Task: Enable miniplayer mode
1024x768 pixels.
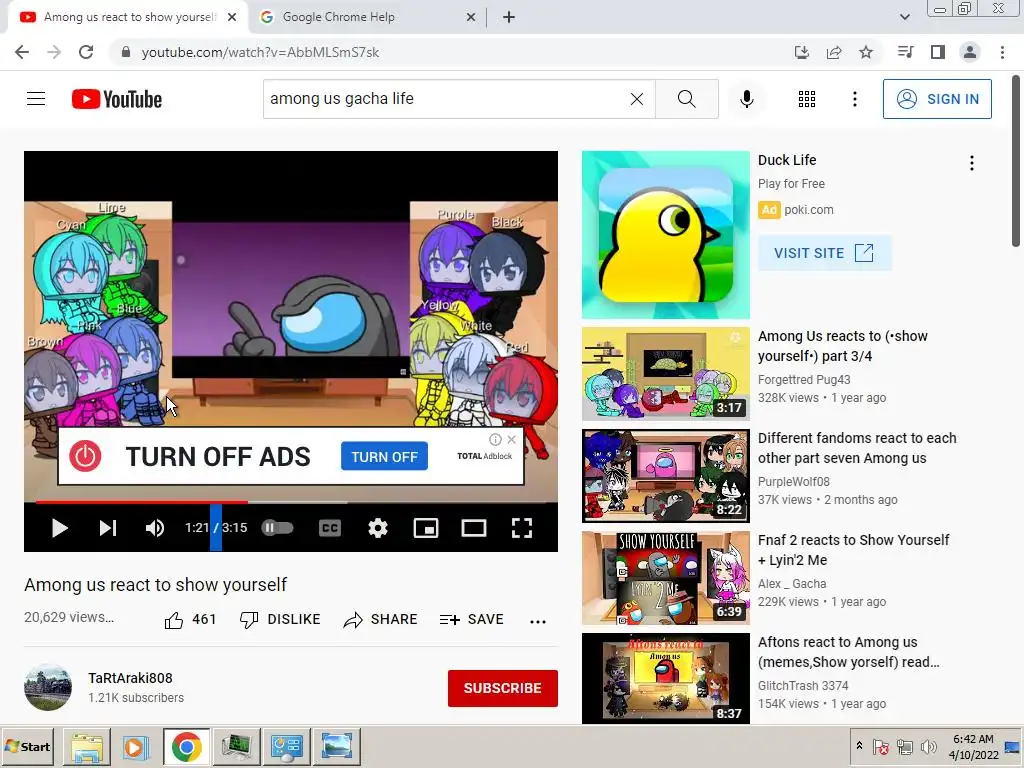Action: 426,528
